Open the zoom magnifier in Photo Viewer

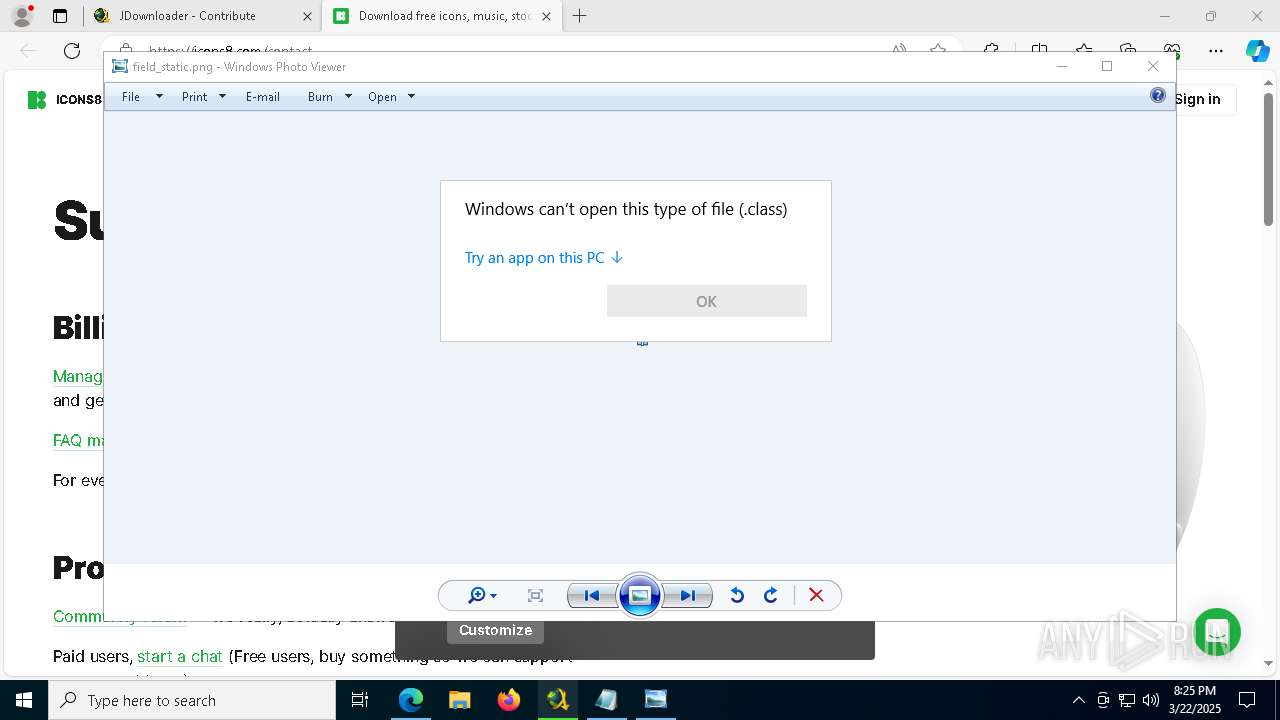pyautogui.click(x=482, y=596)
